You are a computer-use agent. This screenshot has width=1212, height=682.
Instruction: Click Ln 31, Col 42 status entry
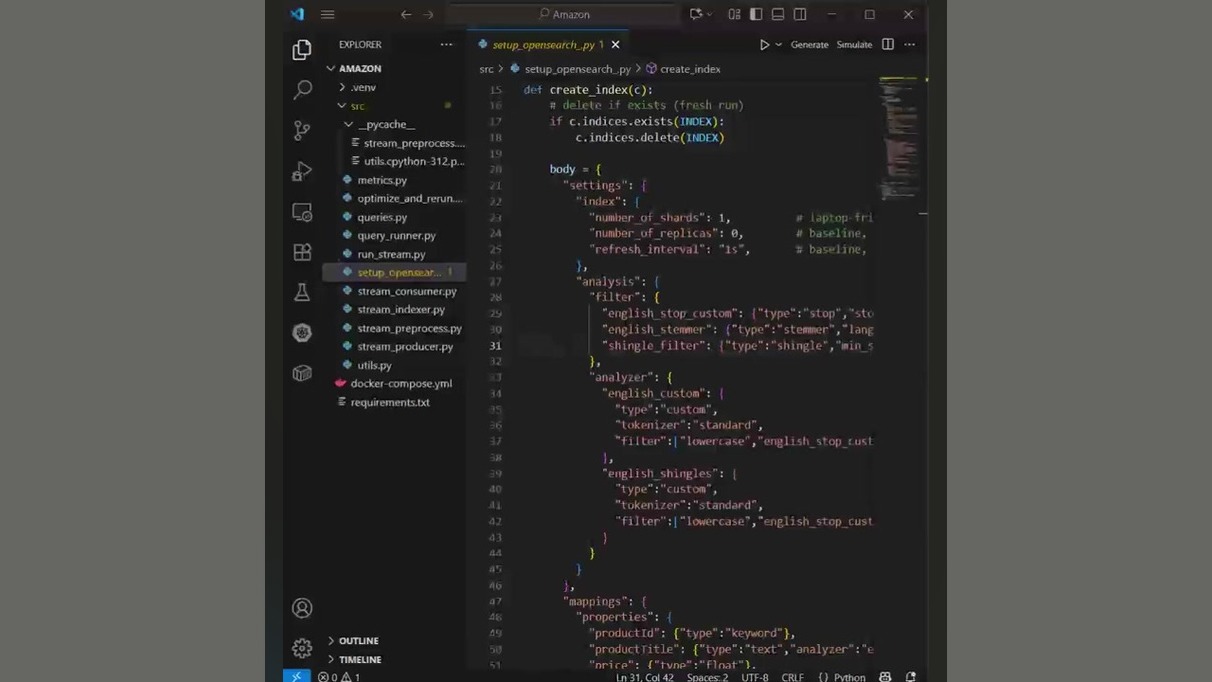(x=645, y=676)
